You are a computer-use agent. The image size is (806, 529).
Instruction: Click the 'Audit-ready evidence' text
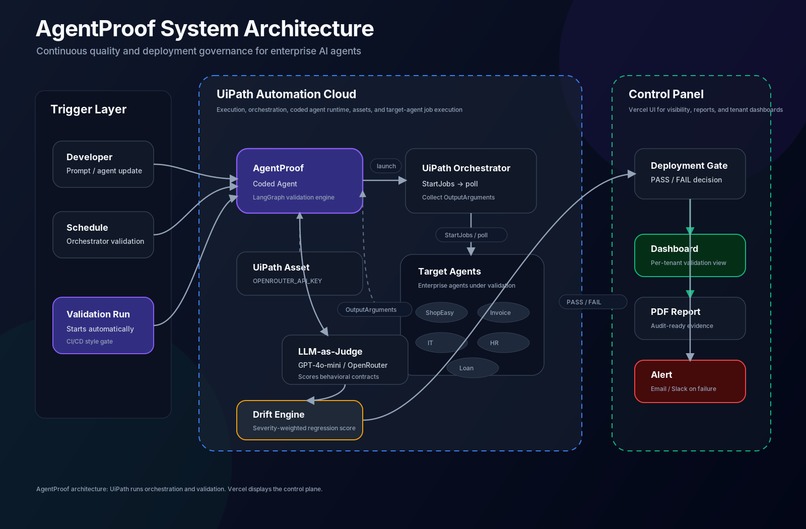point(682,325)
